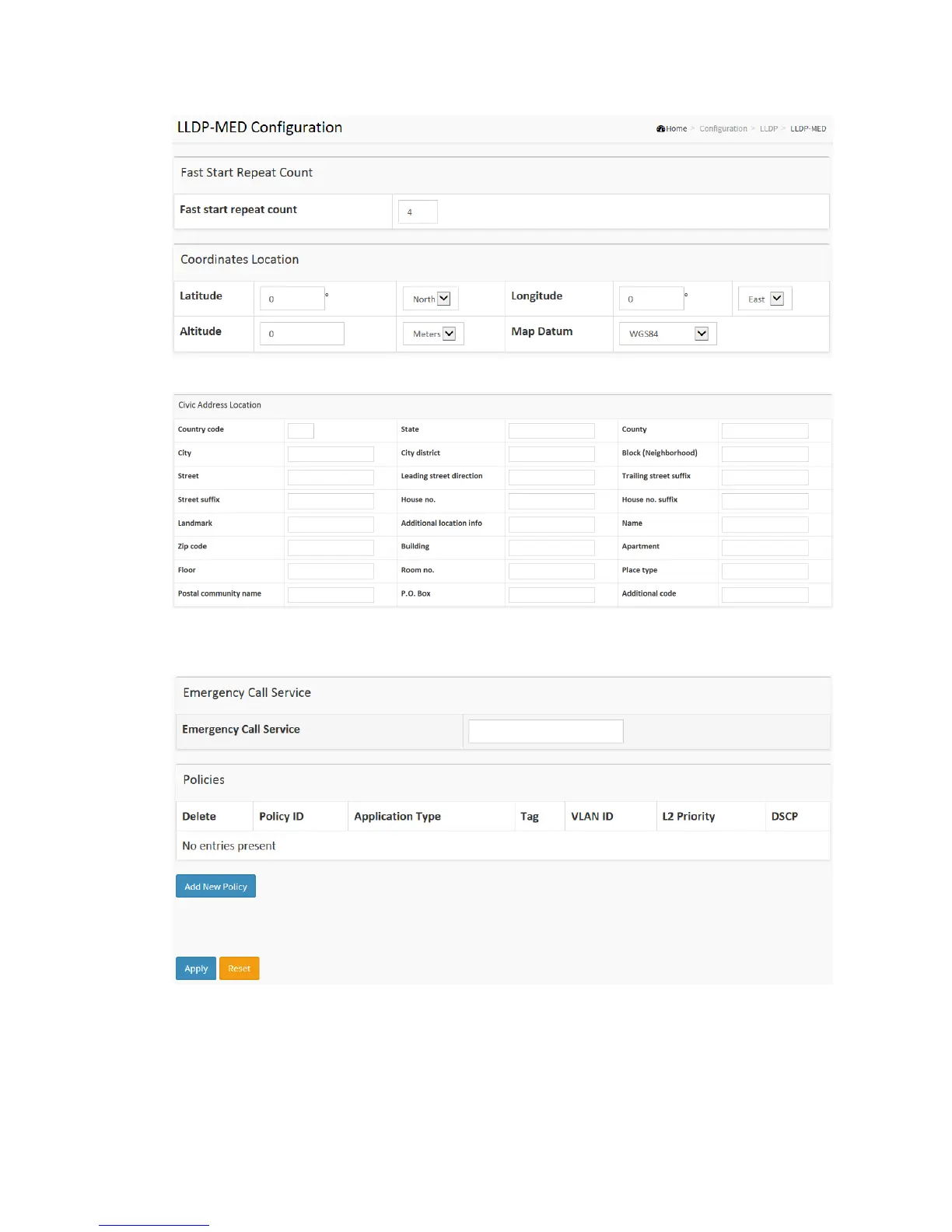
Task: Click the Home icon in breadcrumb
Action: pyautogui.click(x=660, y=129)
